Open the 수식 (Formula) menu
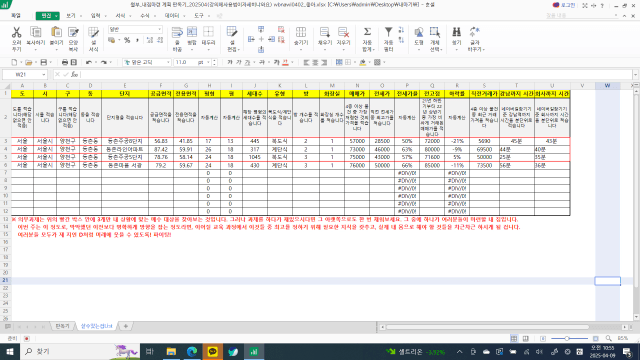640x360 pixels. 144,16
